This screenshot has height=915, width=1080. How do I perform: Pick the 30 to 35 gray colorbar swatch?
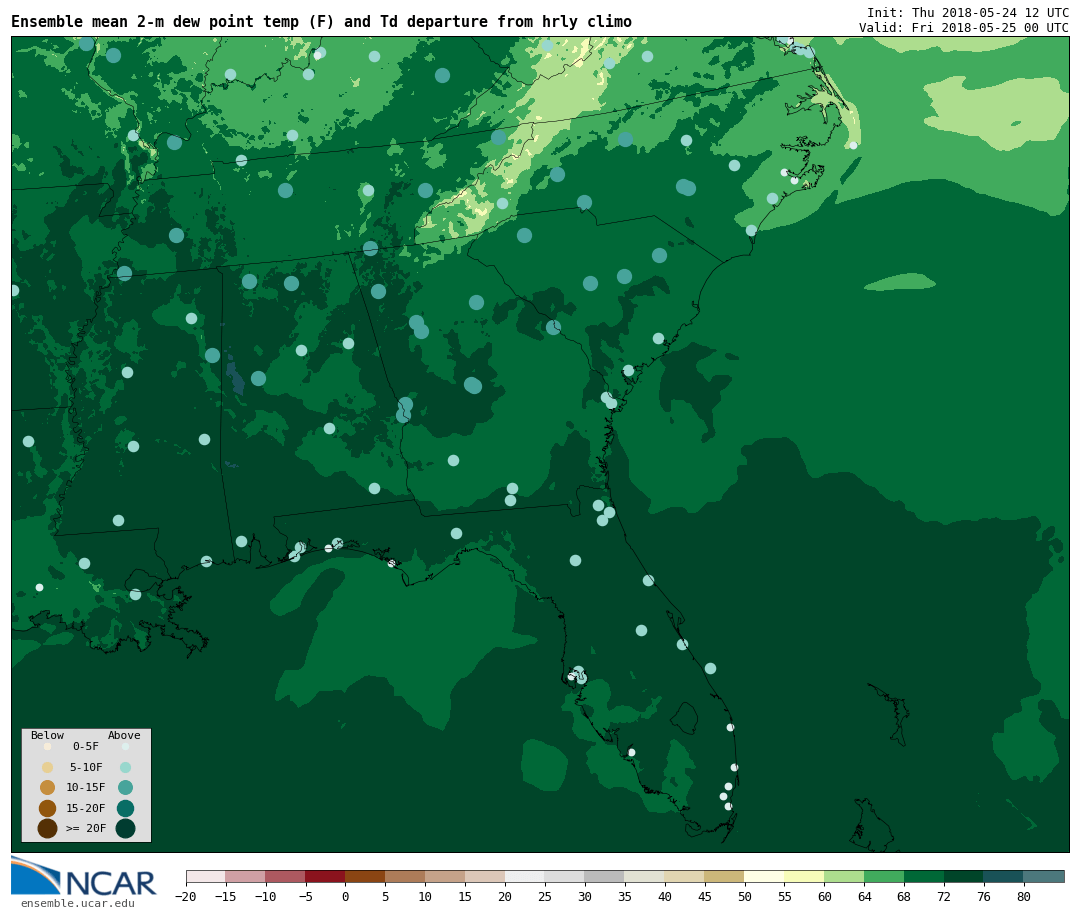coord(605,876)
